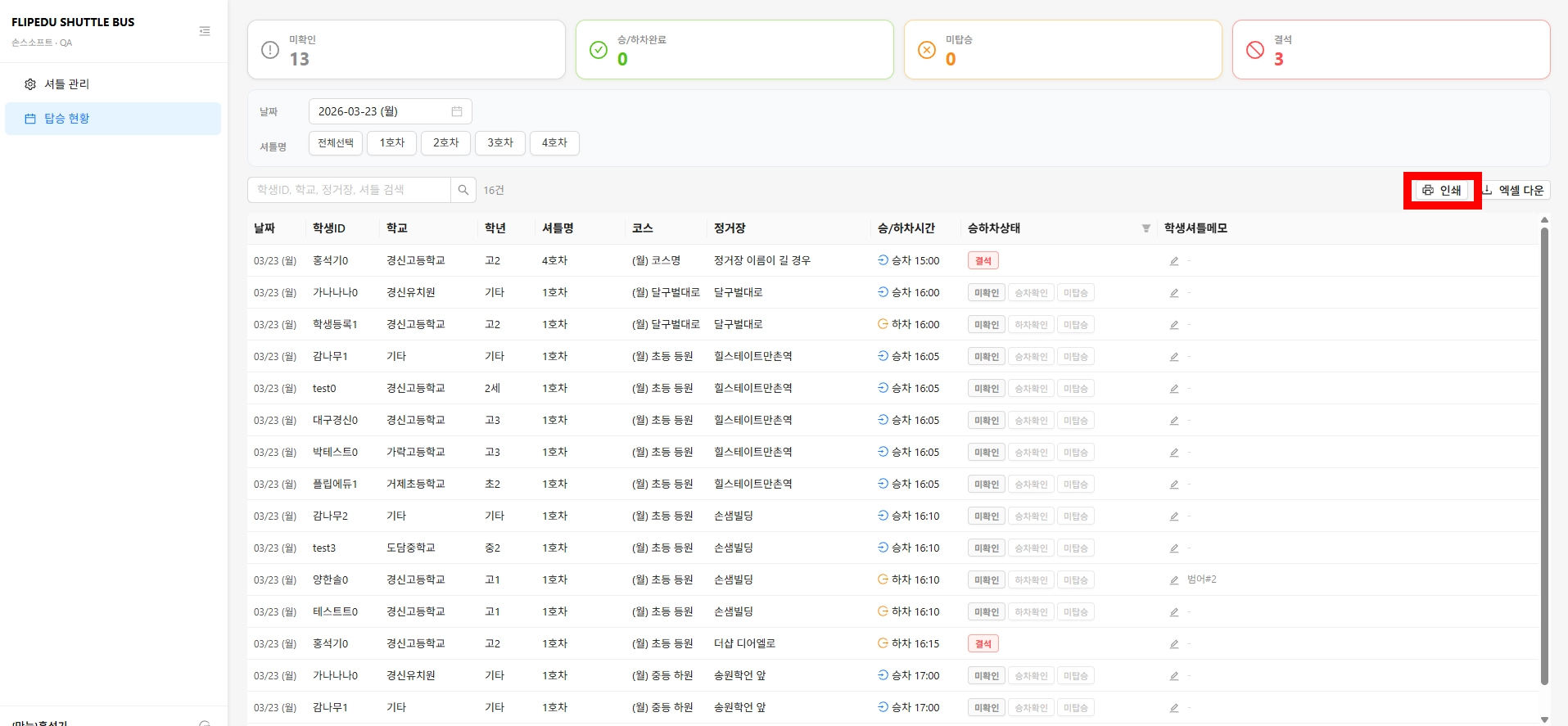The image size is (1568, 726).
Task: Edit memo for 홍석기0 at 더샵 디어엘로
Action: 1174,644
